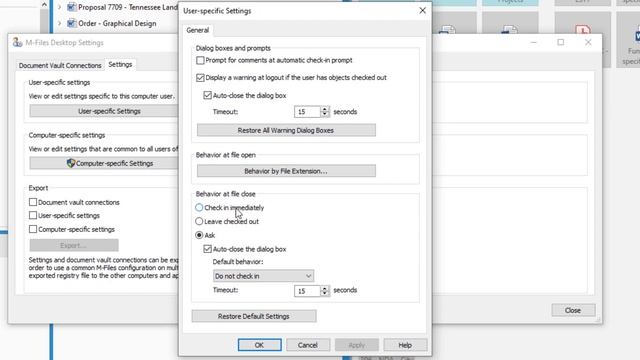Image resolution: width=640 pixels, height=360 pixels.
Task: Choose the Ask radio button
Action: (x=199, y=235)
